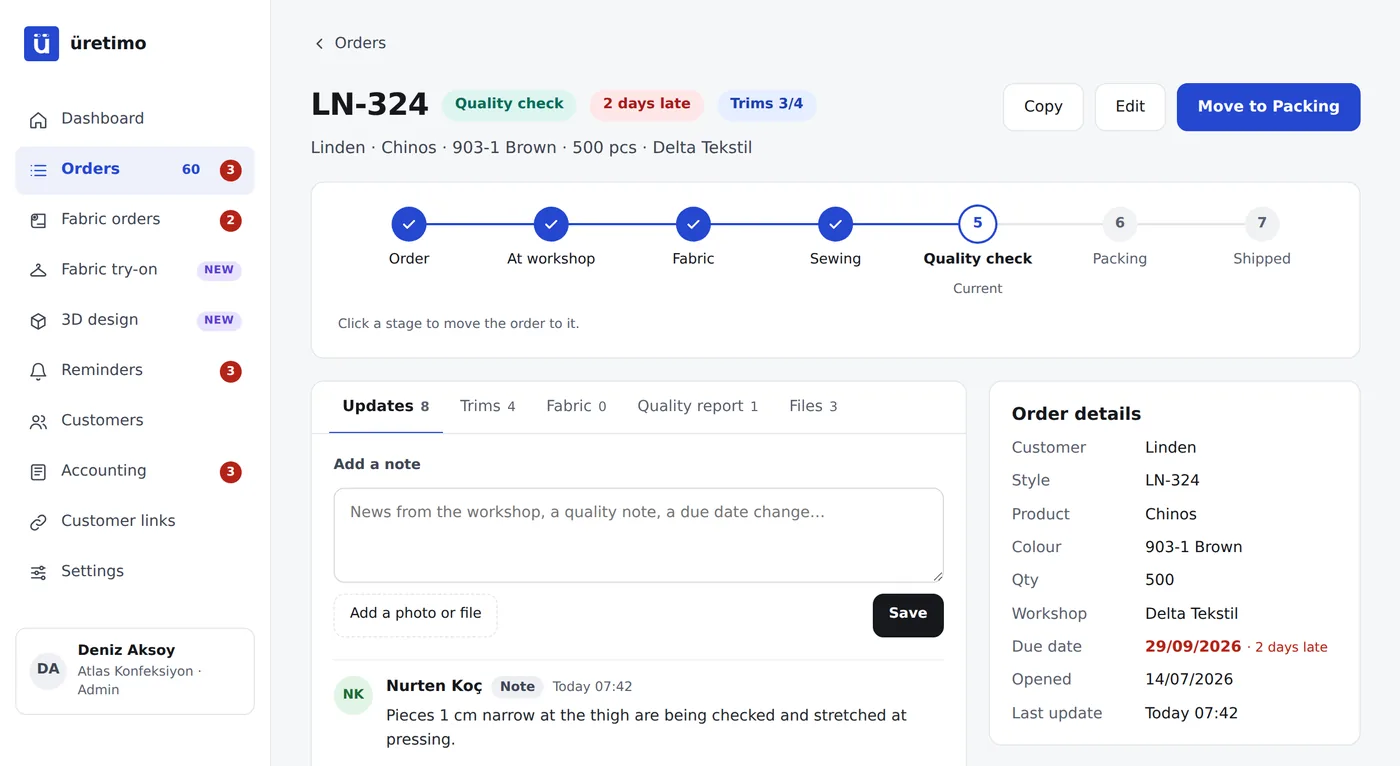The height and width of the screenshot is (766, 1400).
Task: Click the Customer links chain icon
Action: coord(38,522)
